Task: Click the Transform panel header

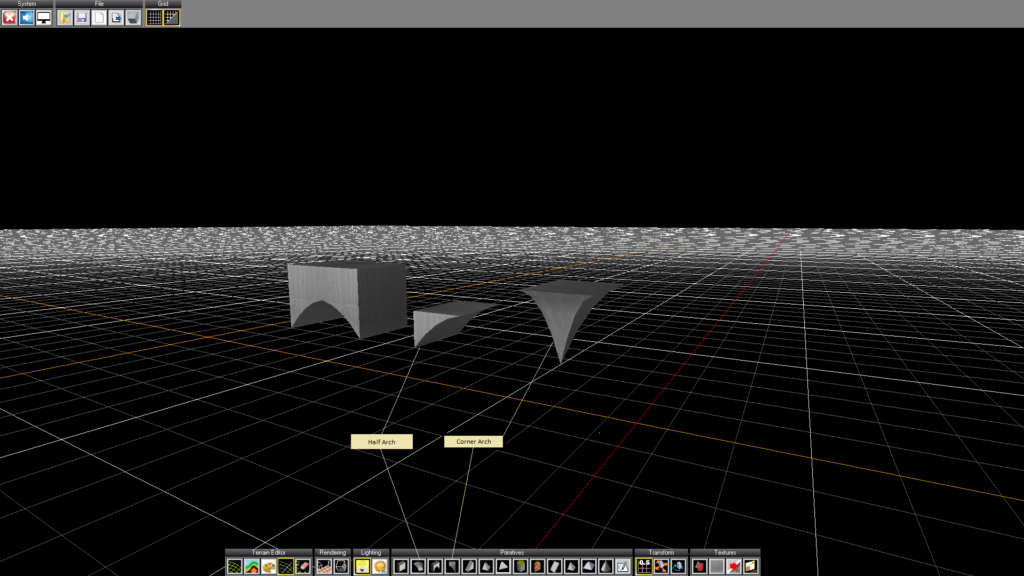Action: point(661,552)
